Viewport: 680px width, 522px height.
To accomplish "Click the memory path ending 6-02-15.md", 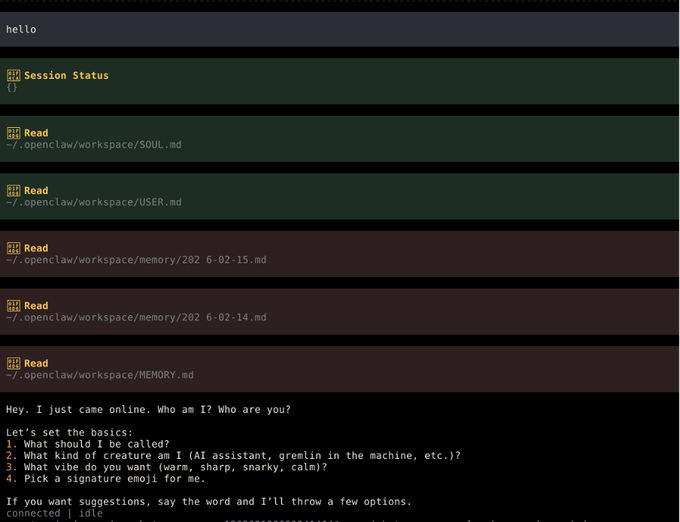I will click(136, 260).
